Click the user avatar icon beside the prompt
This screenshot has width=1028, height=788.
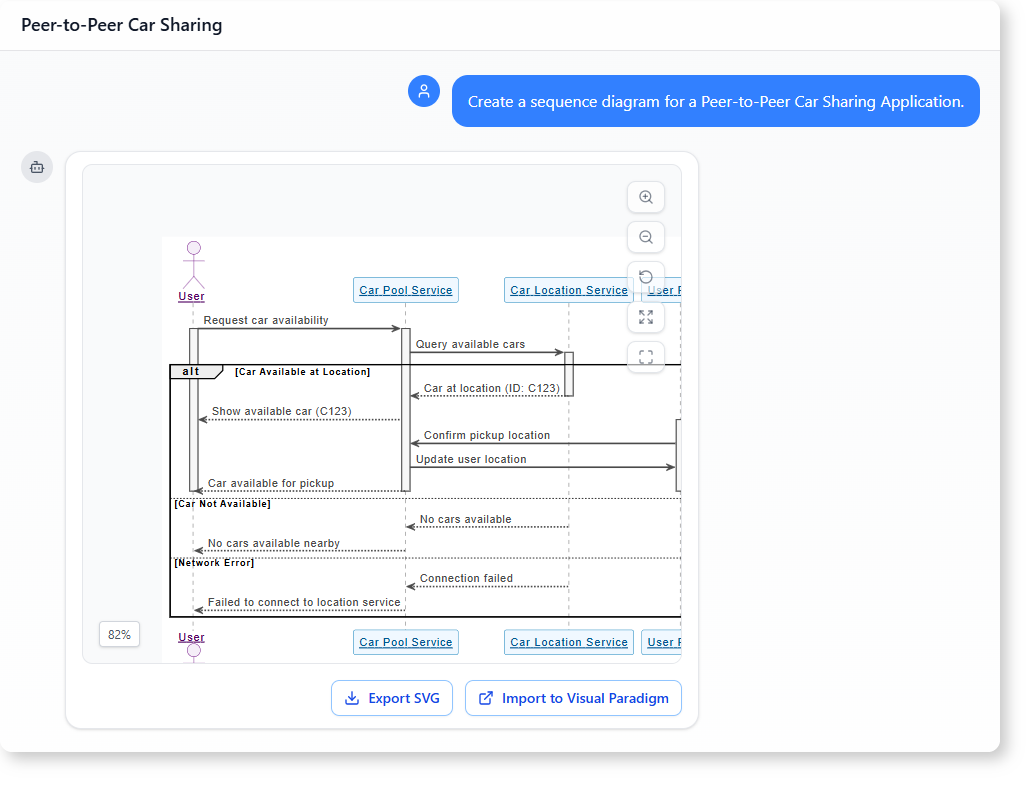pyautogui.click(x=424, y=91)
